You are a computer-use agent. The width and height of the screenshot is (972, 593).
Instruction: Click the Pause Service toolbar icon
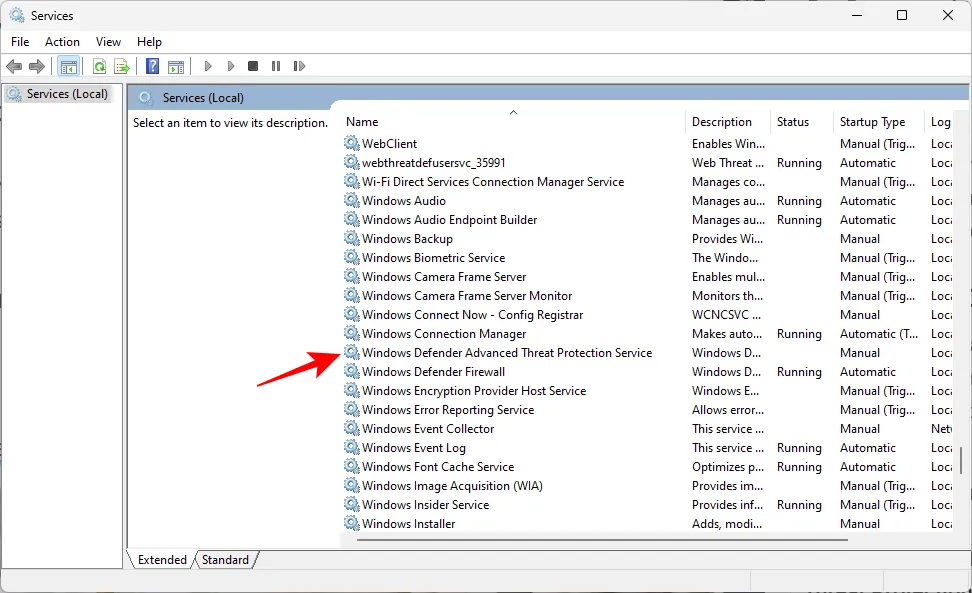276,67
